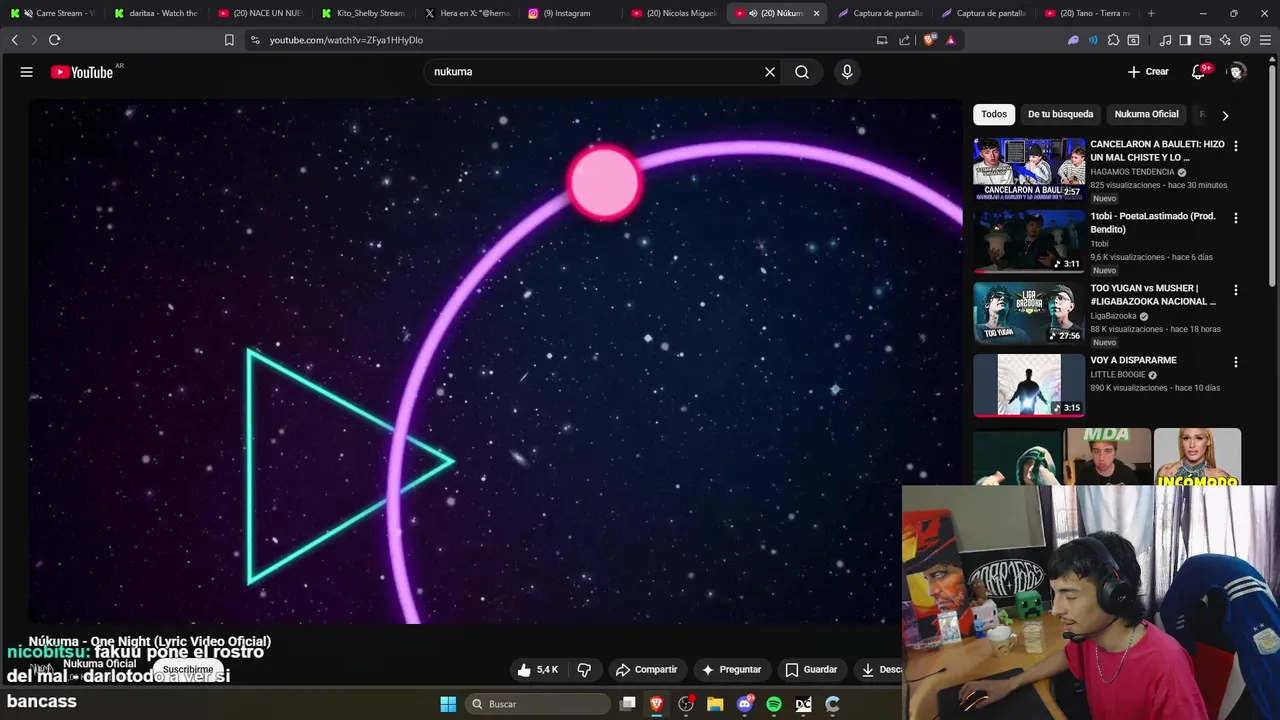Image resolution: width=1280 pixels, height=720 pixels.
Task: Select the De tu búsqueda chip
Action: (x=1060, y=114)
